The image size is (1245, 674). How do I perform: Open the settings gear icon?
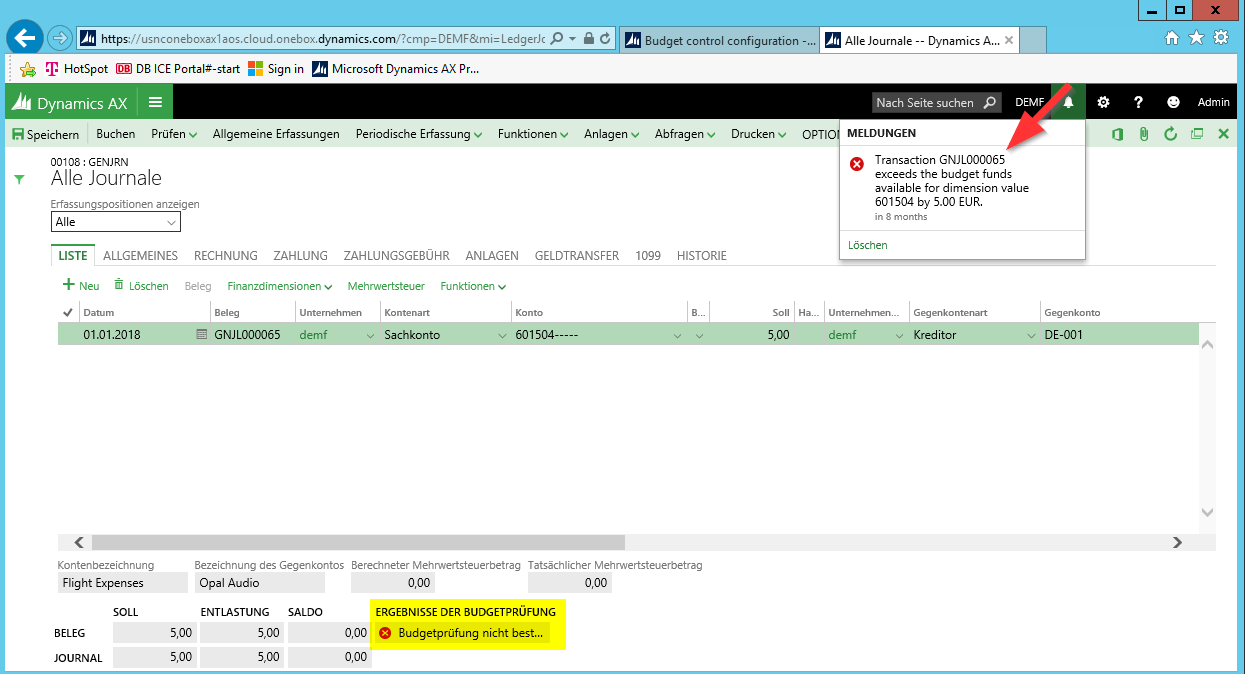click(x=1103, y=102)
